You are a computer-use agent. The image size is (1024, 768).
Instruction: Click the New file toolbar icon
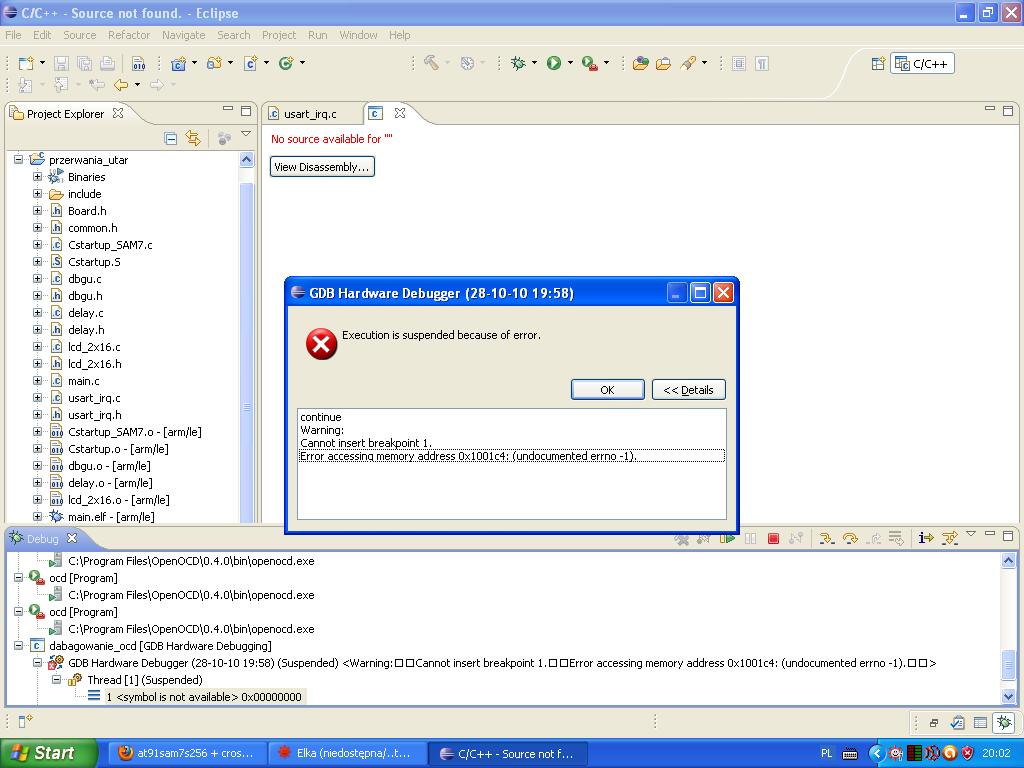[x=26, y=63]
